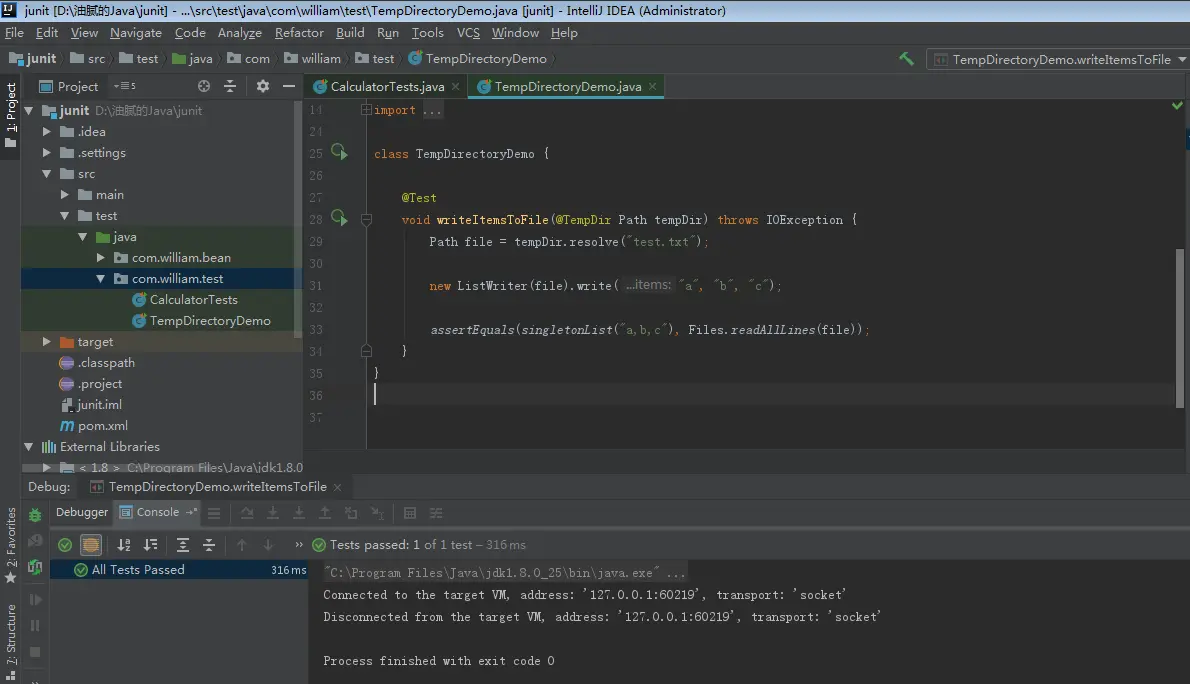Switch to the Debugger tab
The image size is (1190, 684).
point(82,512)
